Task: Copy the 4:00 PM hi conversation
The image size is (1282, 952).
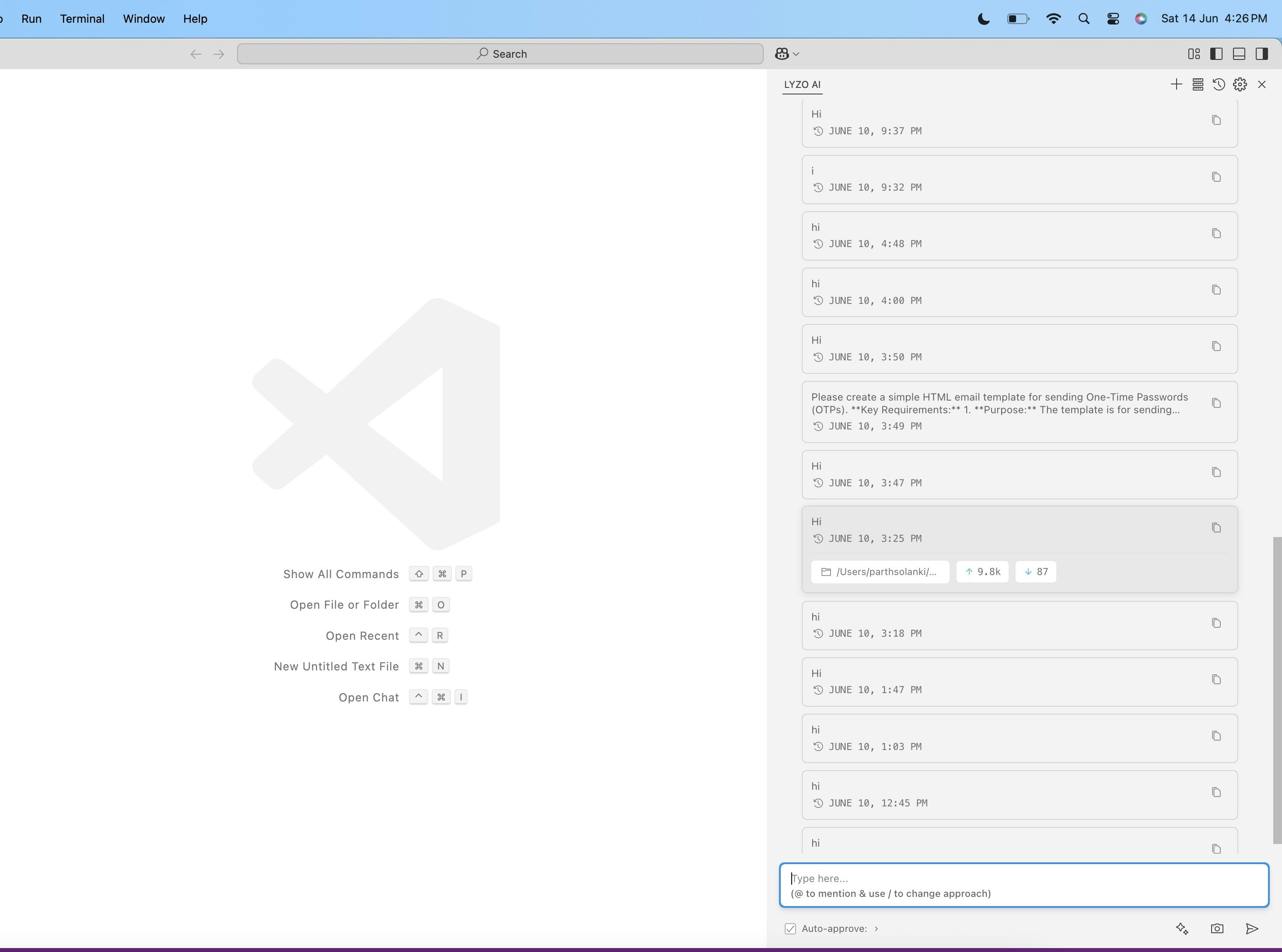Action: (1216, 290)
